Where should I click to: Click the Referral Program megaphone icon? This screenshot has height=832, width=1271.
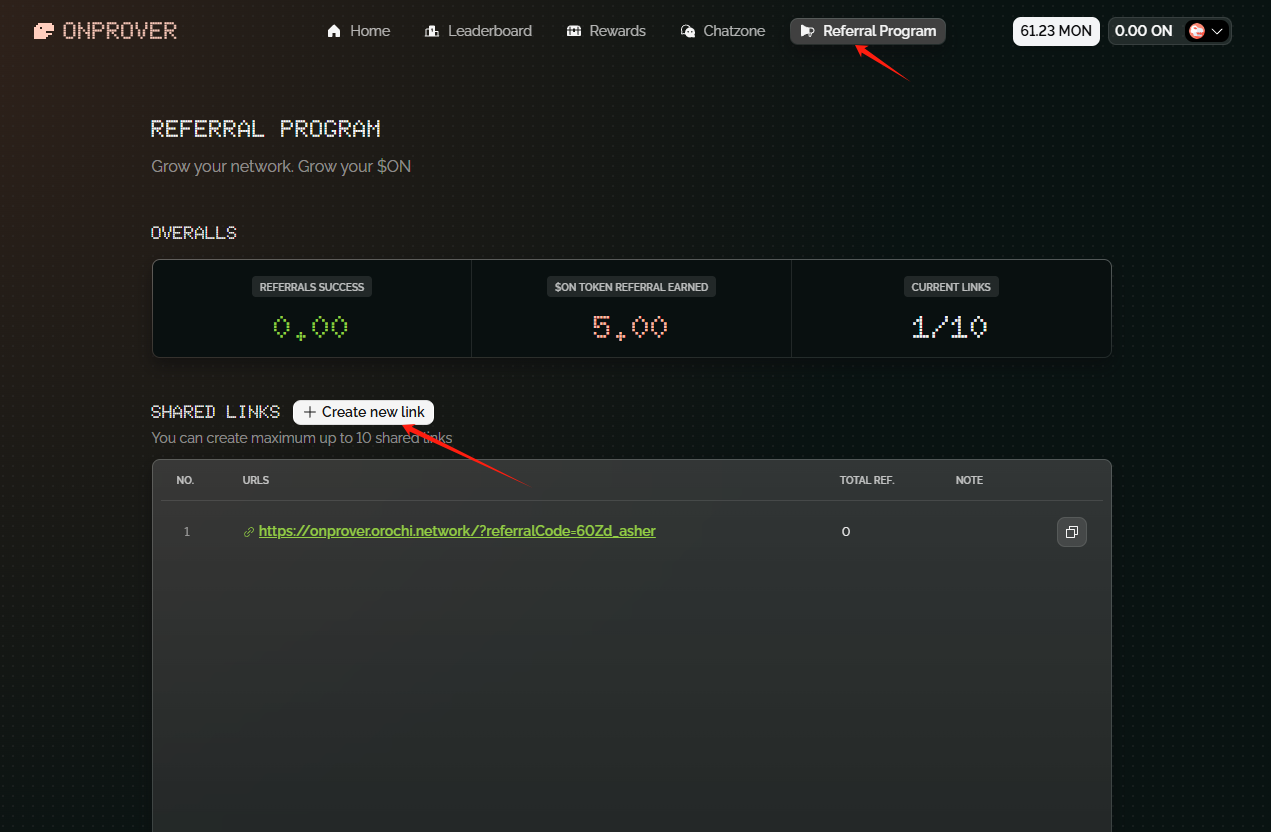[808, 31]
